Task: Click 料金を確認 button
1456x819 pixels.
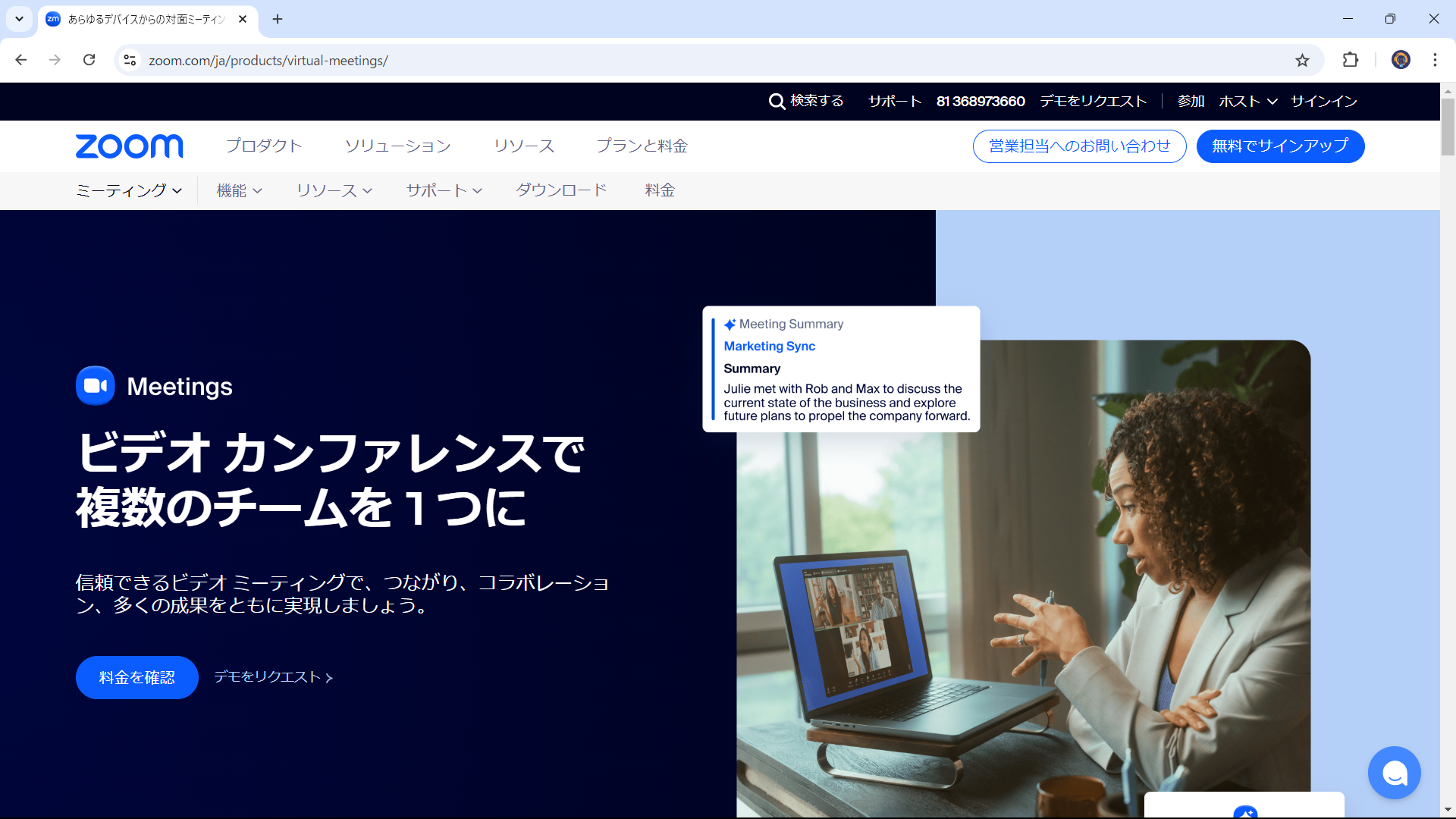Action: (137, 677)
